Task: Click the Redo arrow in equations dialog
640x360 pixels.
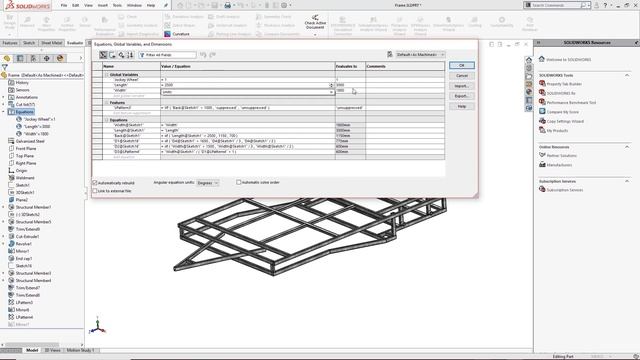Action: 212,55
